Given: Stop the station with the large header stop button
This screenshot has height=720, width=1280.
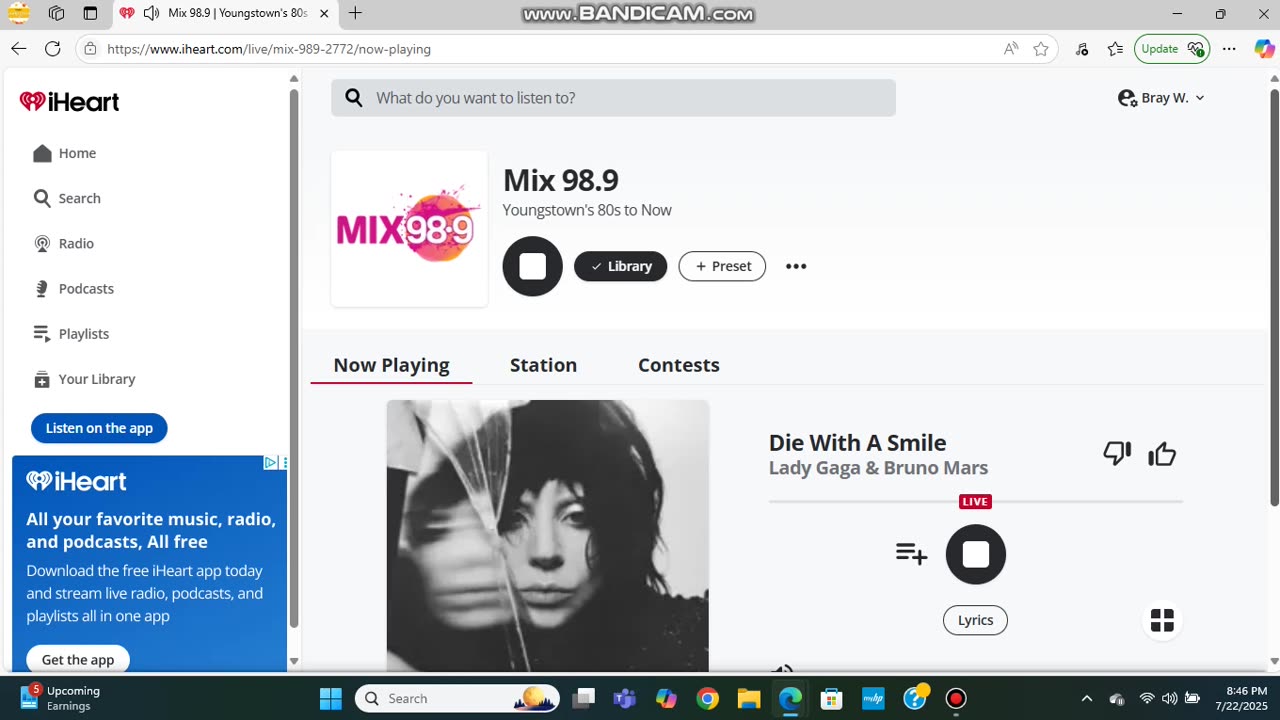Looking at the screenshot, I should click(x=532, y=266).
